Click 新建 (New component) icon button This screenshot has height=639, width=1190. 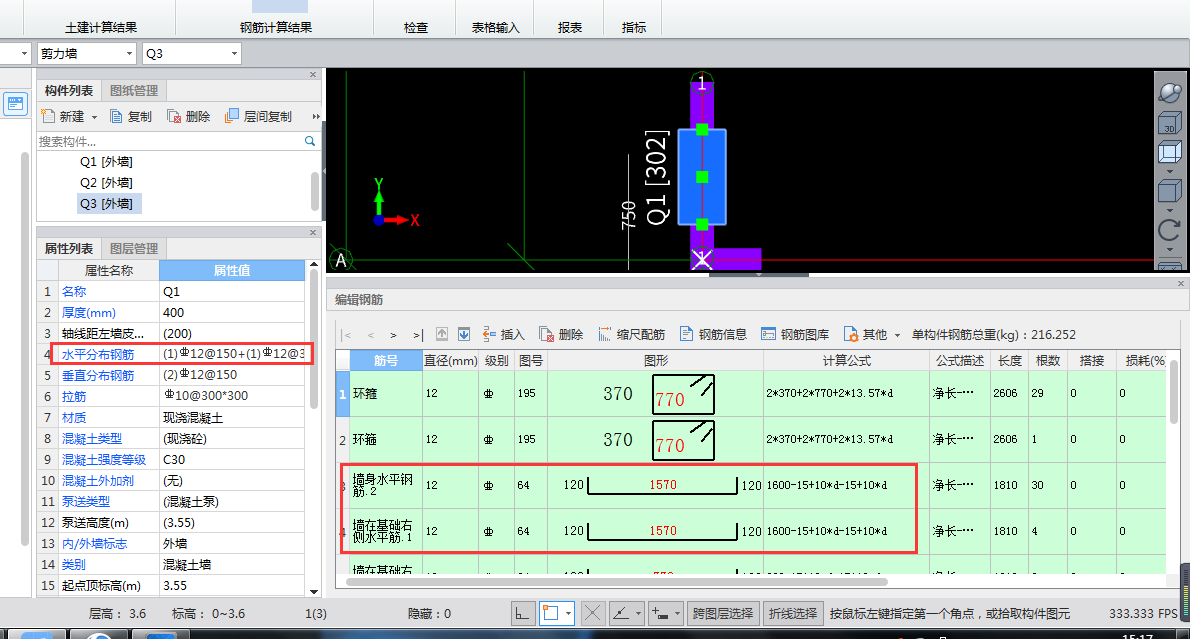pos(63,116)
